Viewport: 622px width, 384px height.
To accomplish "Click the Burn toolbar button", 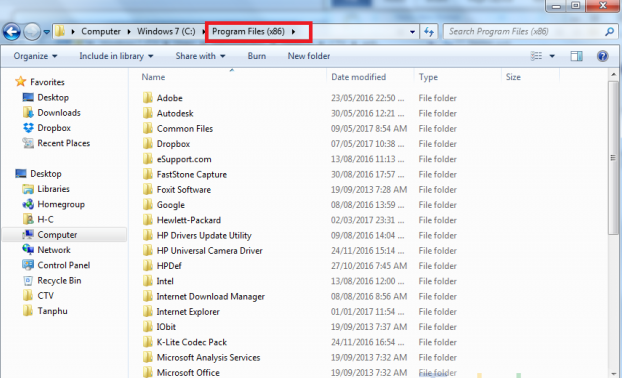I will 257,56.
